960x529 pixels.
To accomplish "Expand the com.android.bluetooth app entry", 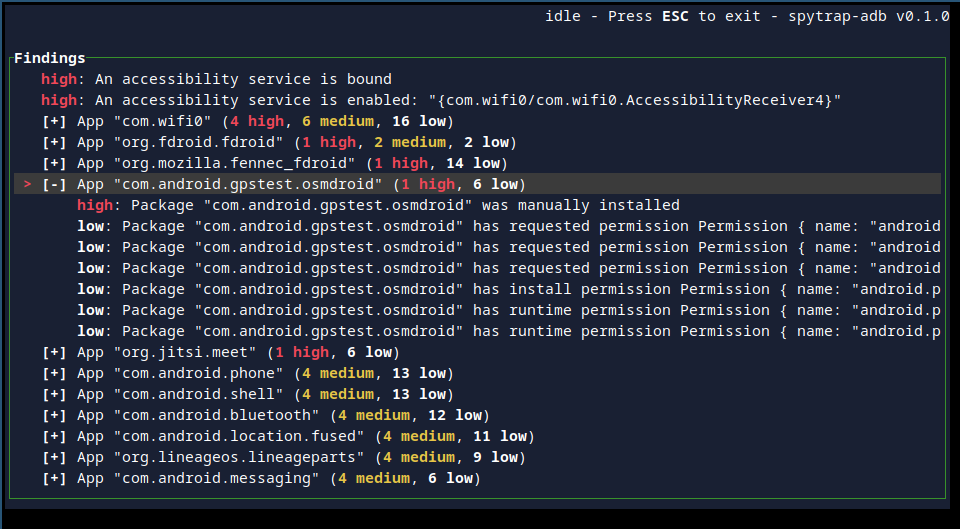I will [54, 415].
